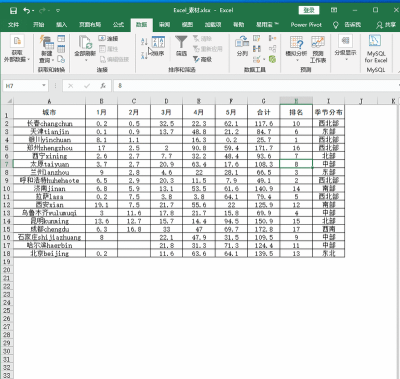Click the 城市 header cell
This screenshot has height=379, width=400.
pos(49,112)
